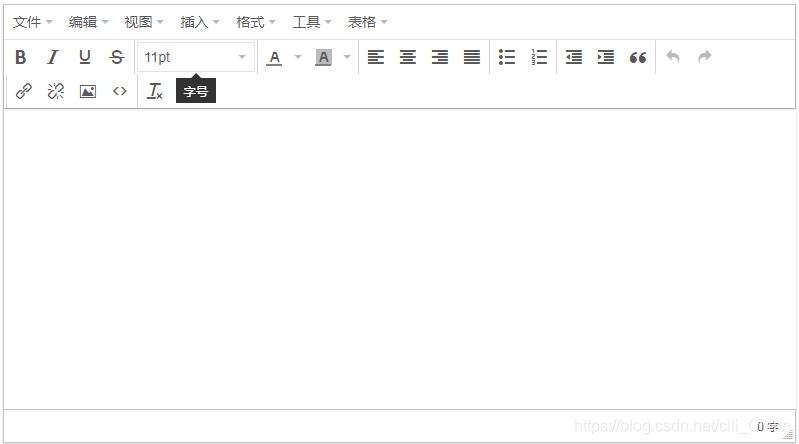Viewport: 799px width, 444px height.
Task: Open the 文件 menu
Action: [x=33, y=22]
